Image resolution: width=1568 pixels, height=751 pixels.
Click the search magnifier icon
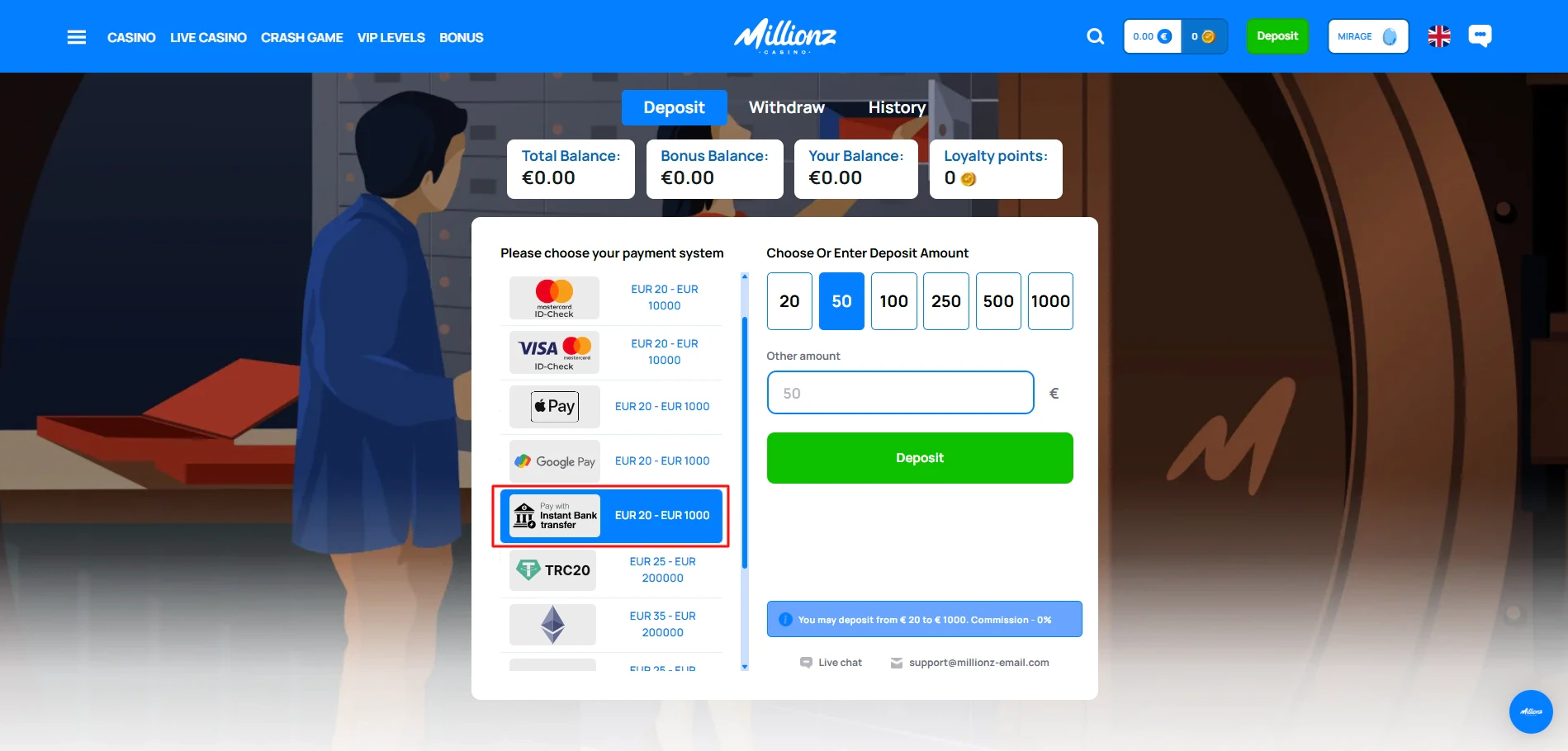click(1095, 36)
